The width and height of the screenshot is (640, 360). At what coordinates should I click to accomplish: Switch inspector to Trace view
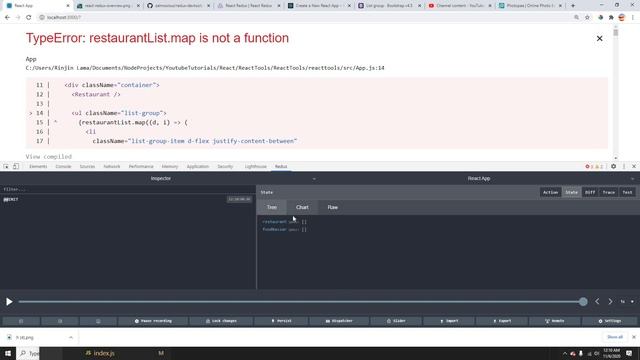pyautogui.click(x=609, y=192)
